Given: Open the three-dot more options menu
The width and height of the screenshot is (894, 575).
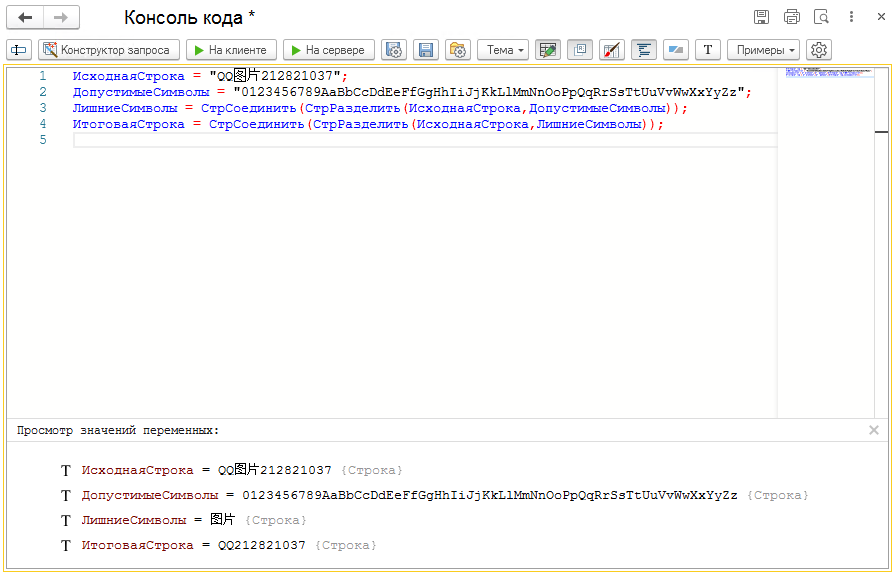Looking at the screenshot, I should coord(852,17).
